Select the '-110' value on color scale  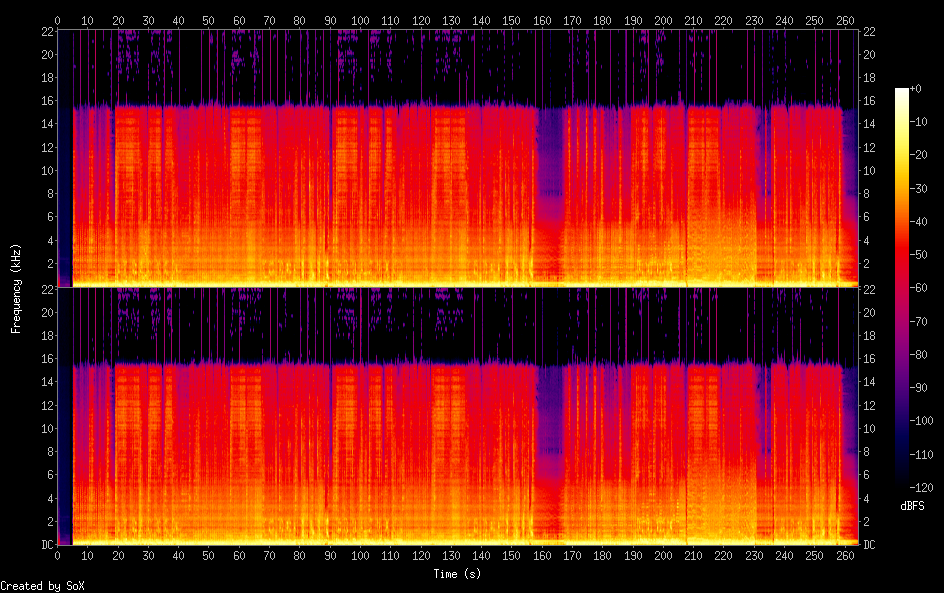pyautogui.click(x=921, y=455)
